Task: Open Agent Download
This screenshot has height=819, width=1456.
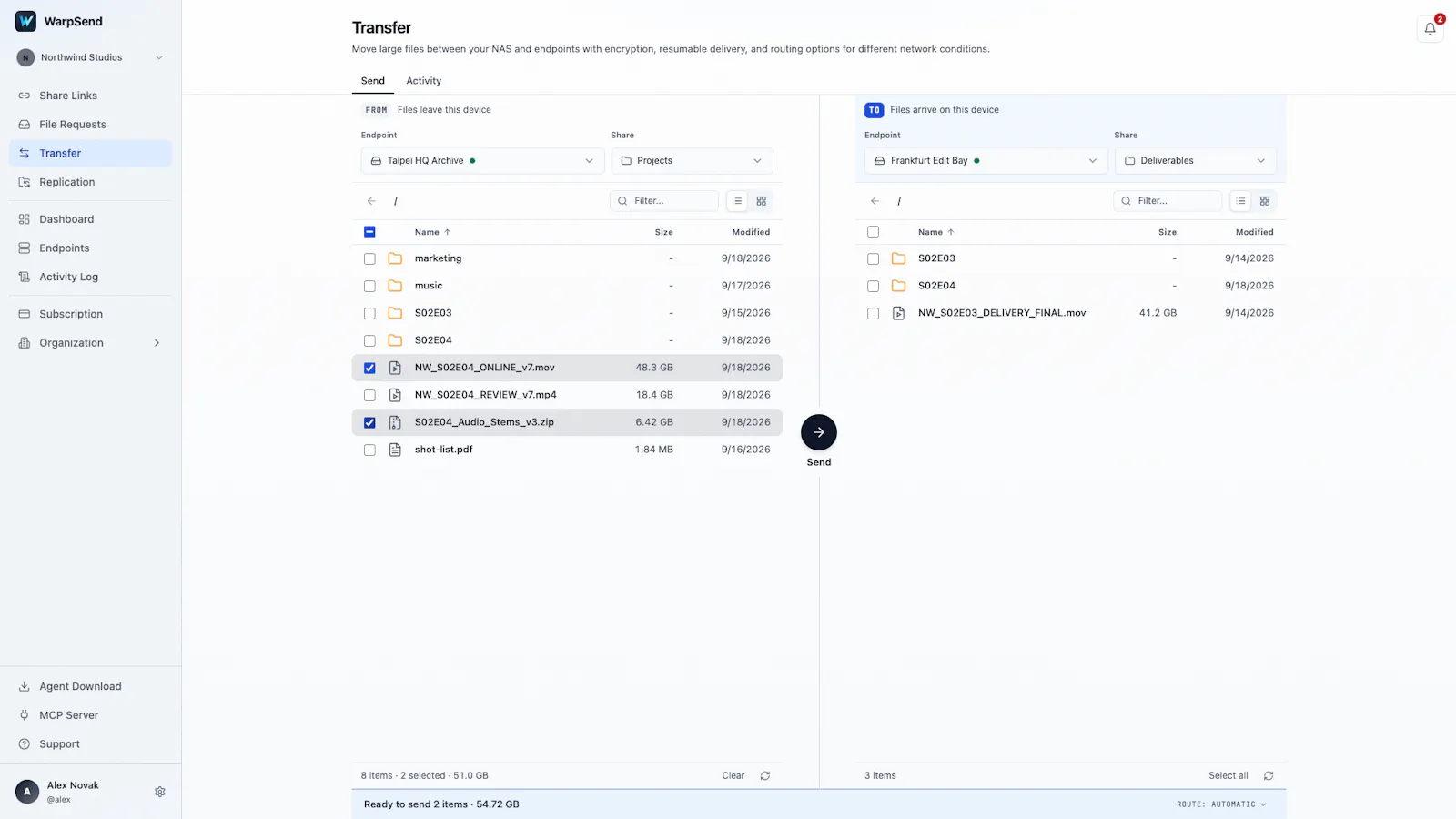Action: pos(90,686)
